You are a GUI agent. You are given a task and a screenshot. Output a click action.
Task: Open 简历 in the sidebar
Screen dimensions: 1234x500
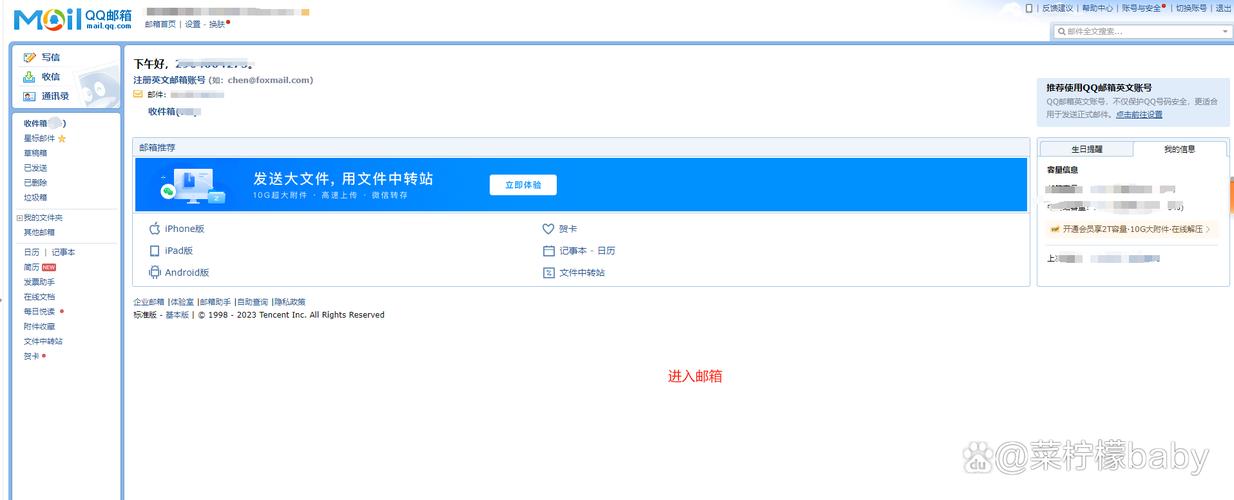pyautogui.click(x=32, y=267)
